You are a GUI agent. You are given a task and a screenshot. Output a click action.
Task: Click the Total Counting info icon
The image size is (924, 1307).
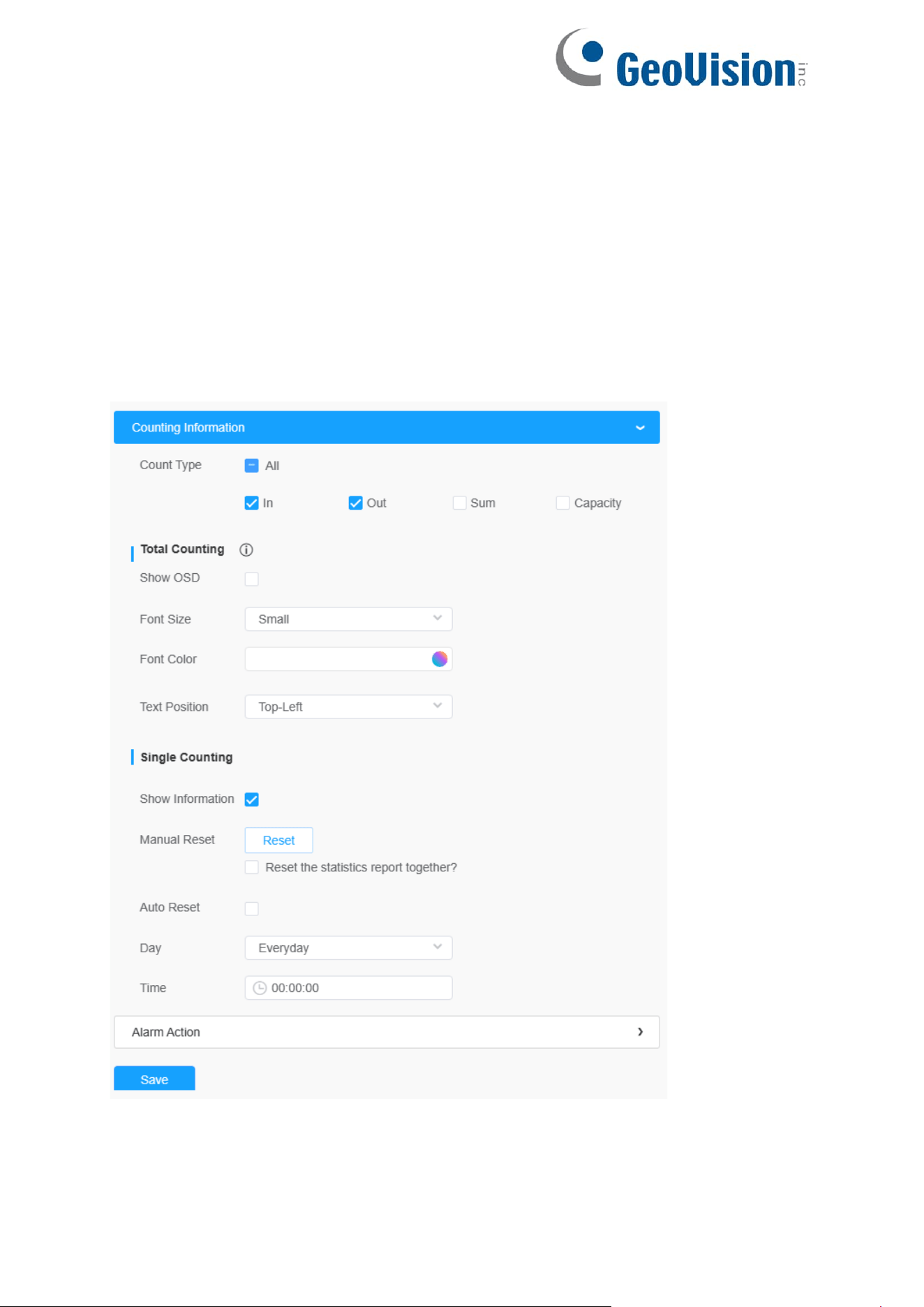click(246, 549)
